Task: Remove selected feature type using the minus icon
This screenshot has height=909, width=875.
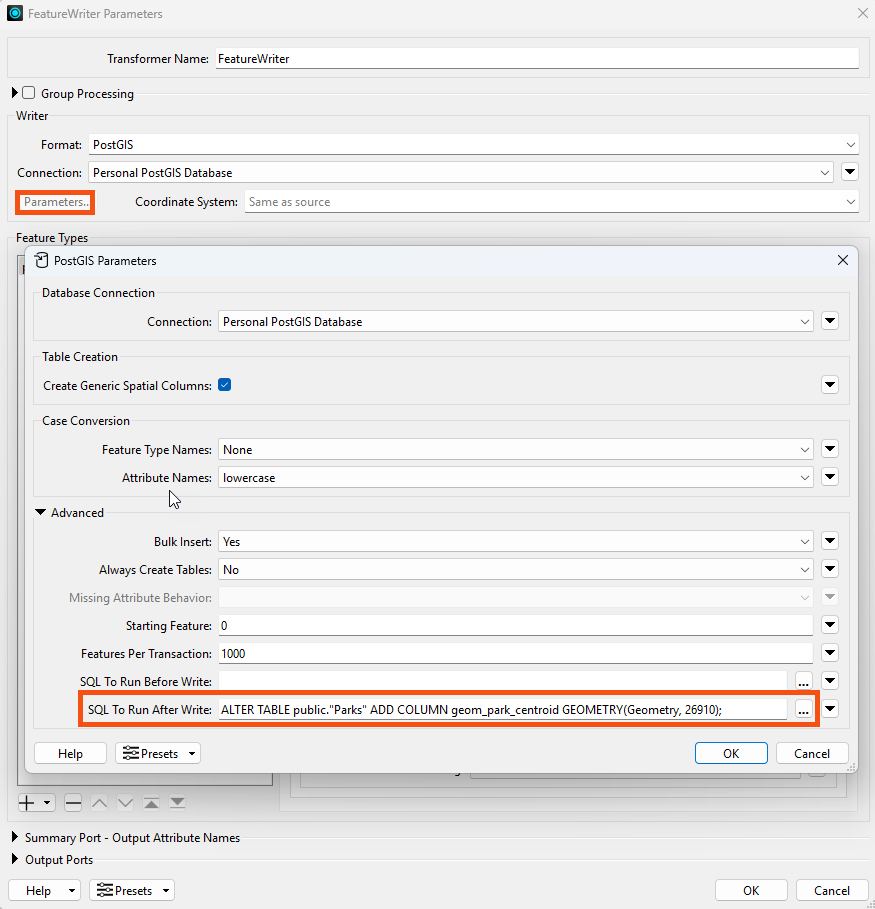Action: [72, 802]
